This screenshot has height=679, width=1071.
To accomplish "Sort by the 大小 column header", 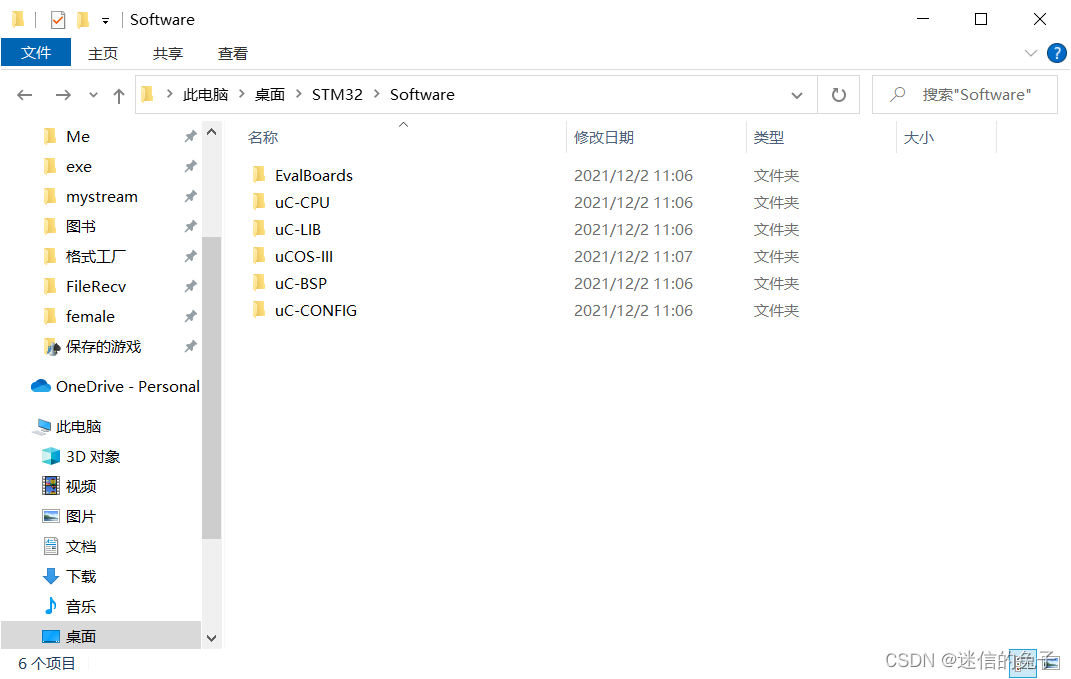I will coord(919,137).
